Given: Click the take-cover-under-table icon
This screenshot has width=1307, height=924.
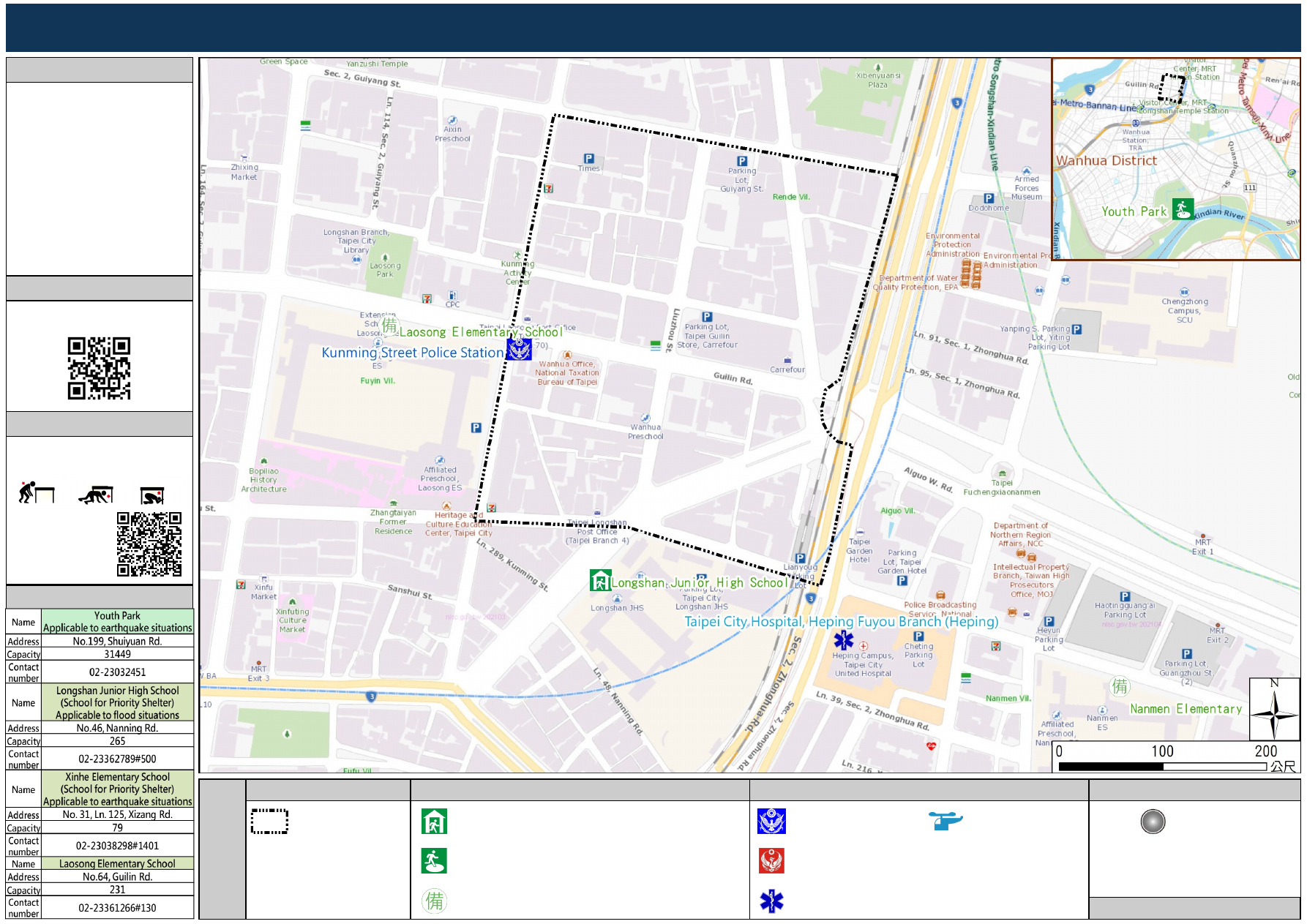Looking at the screenshot, I should 96,495.
